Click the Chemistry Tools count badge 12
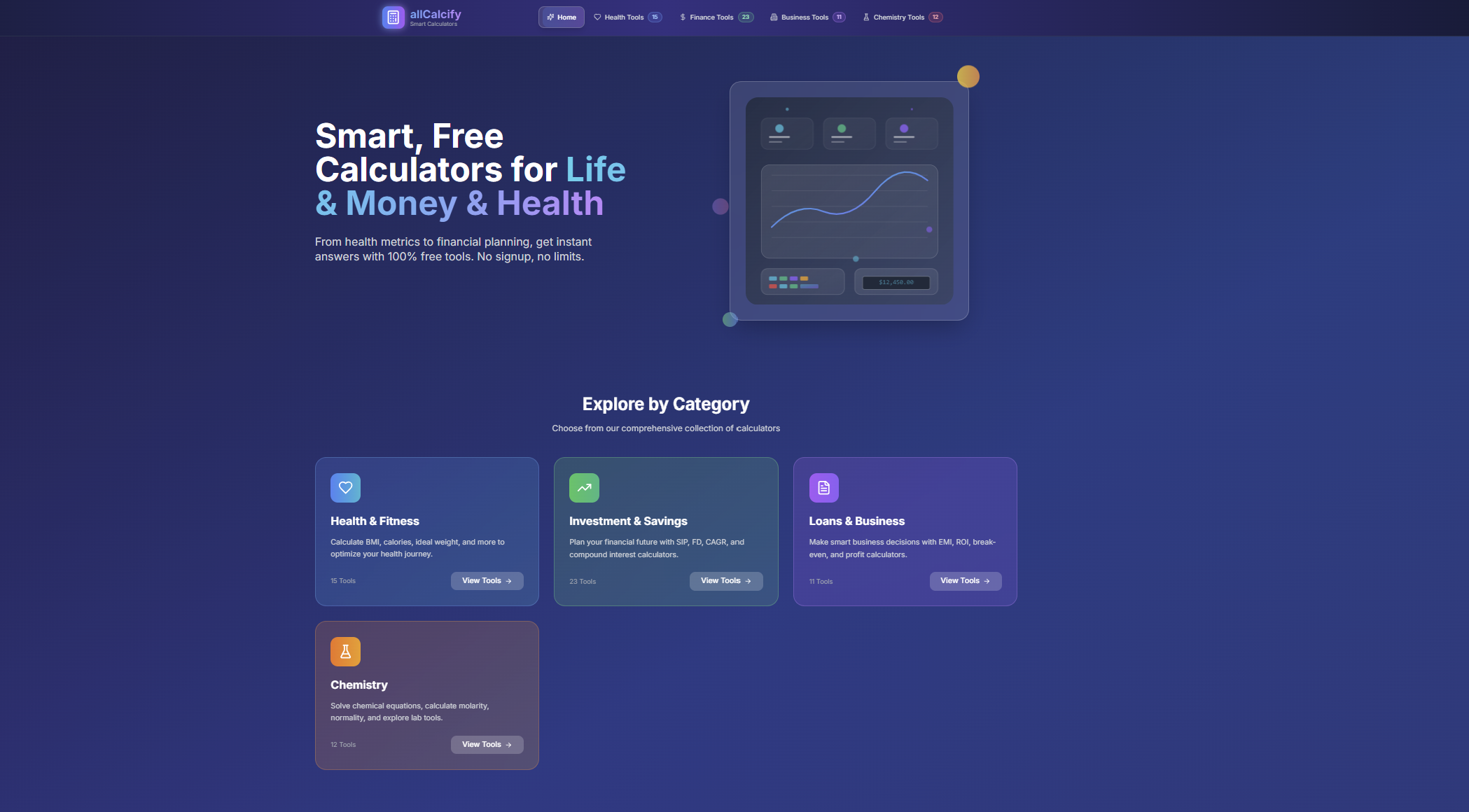 935,17
